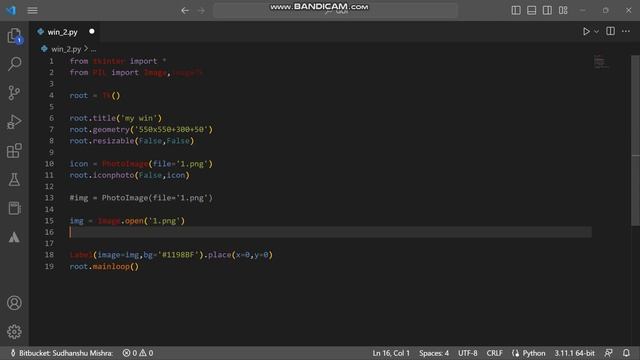The image size is (640, 360).
Task: Open the notifications bell
Action: (x=626, y=353)
